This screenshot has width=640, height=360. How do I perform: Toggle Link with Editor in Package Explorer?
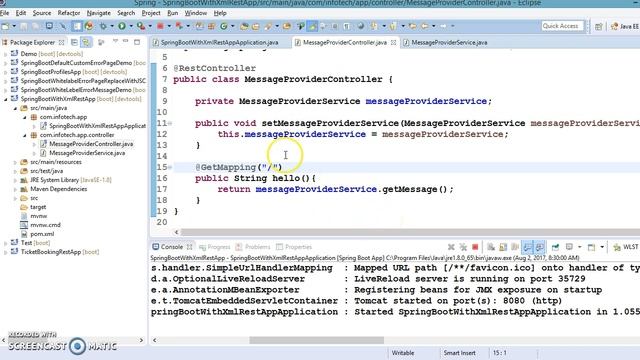[86, 42]
